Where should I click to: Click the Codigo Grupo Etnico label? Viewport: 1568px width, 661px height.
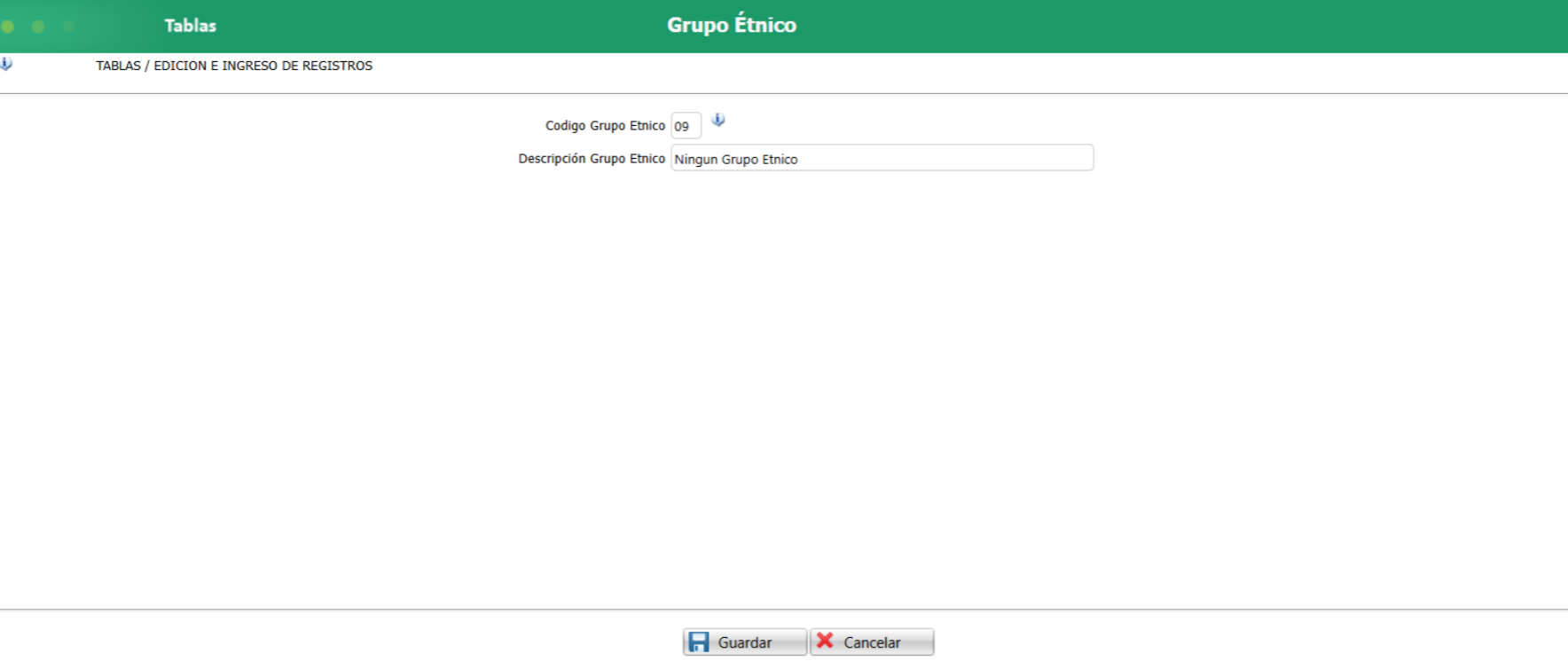click(x=605, y=126)
